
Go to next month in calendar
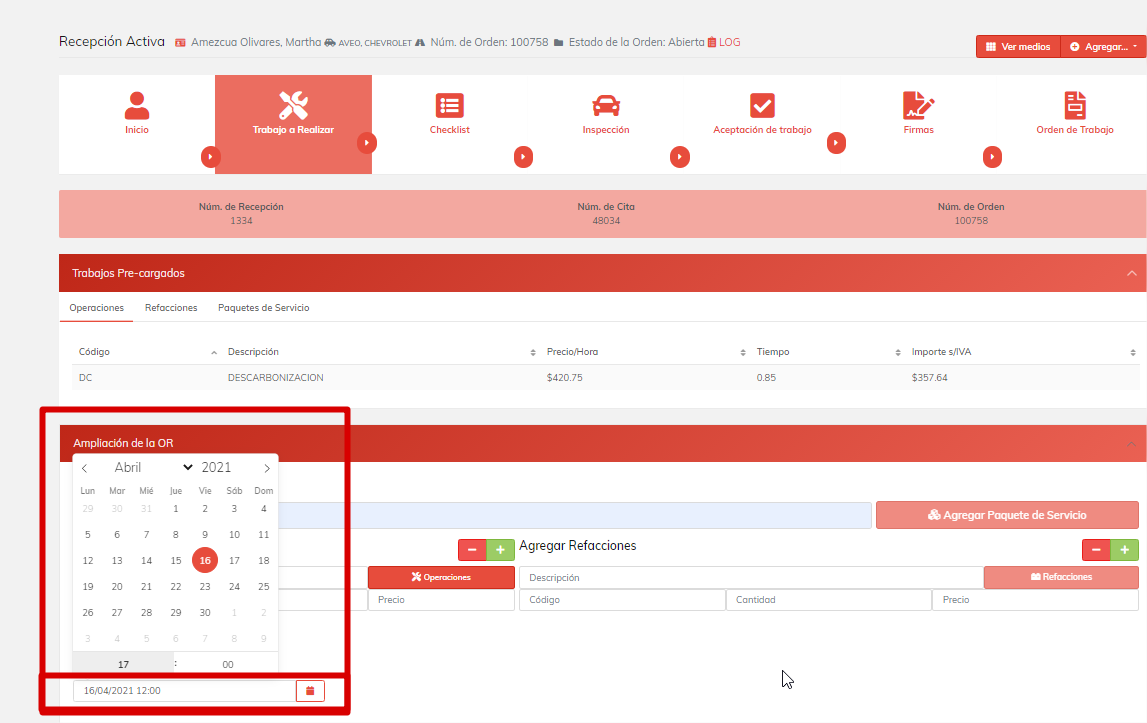pos(266,468)
